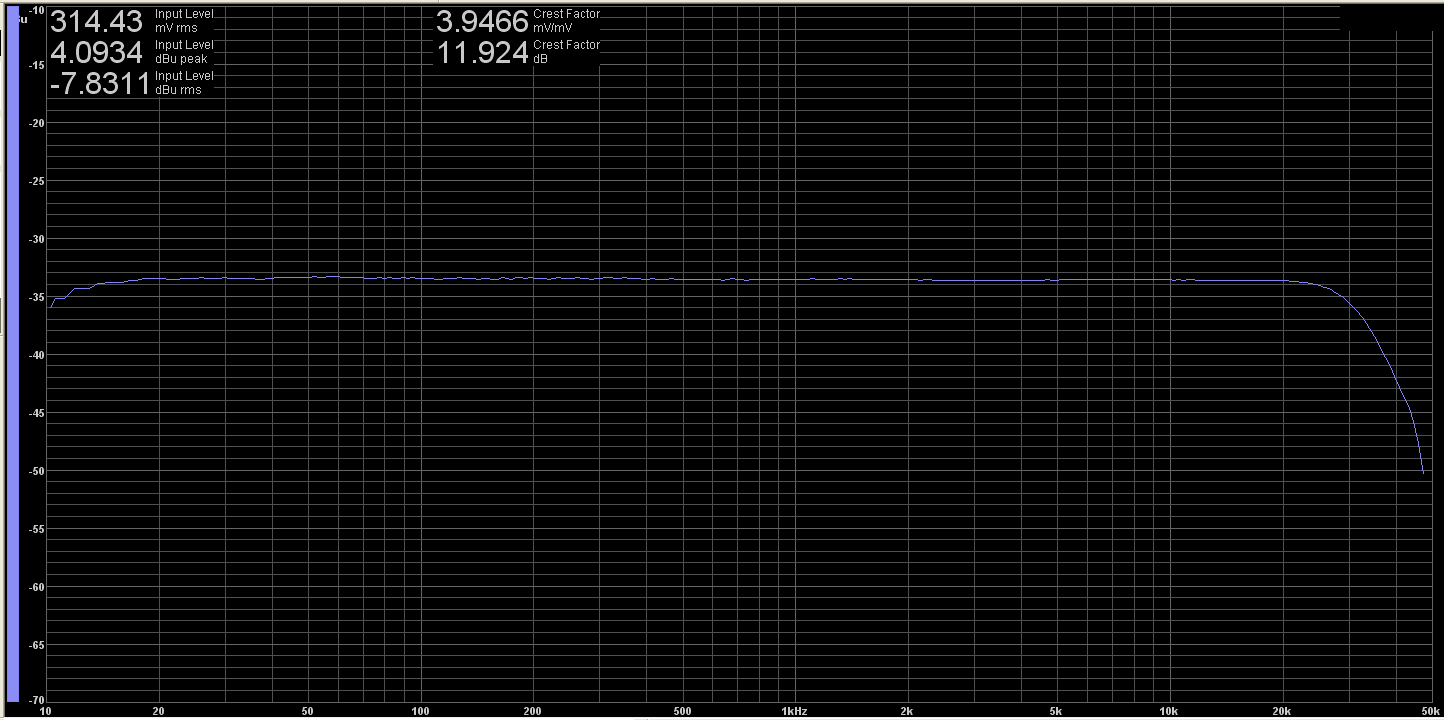This screenshot has width=1444, height=720.
Task: Select the 4.0934 dBu peak readout
Action: pyautogui.click(x=99, y=52)
